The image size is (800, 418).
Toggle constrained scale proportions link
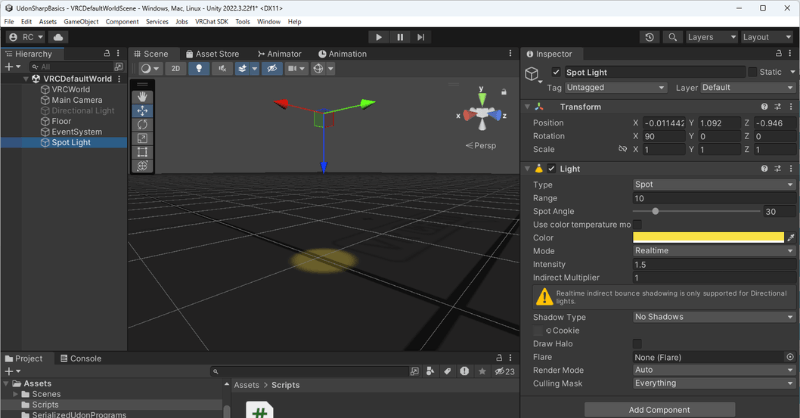(x=622, y=149)
